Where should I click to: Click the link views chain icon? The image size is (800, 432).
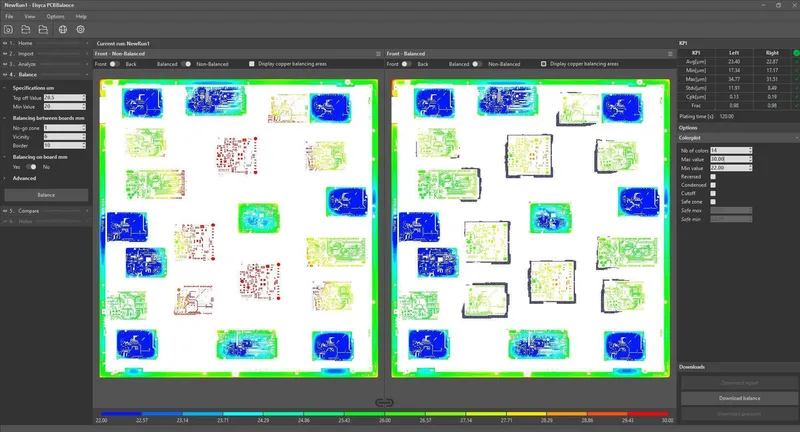[384, 402]
